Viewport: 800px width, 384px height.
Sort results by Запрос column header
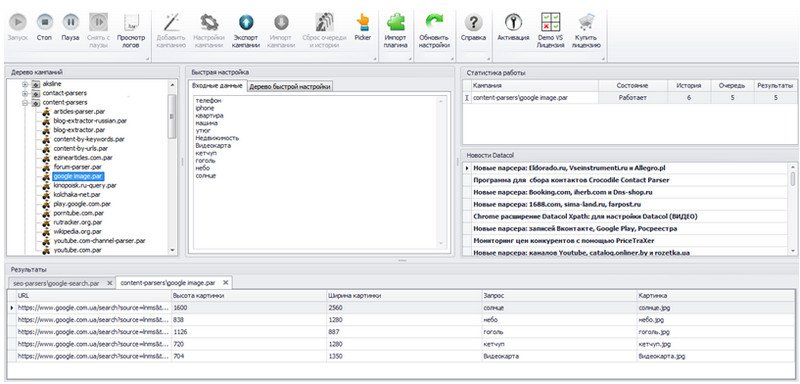560,296
